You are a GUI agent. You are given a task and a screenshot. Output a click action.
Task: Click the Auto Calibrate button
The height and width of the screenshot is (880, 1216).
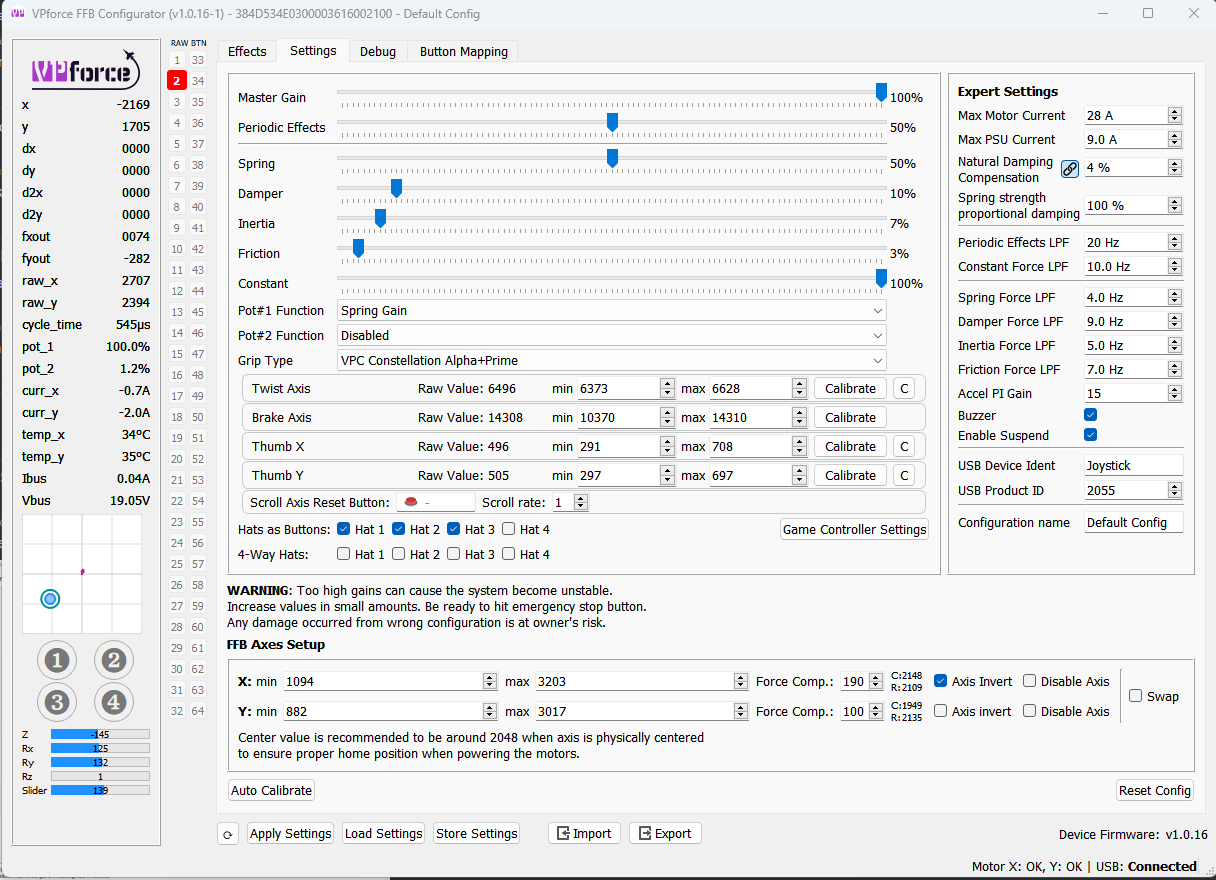tap(271, 790)
